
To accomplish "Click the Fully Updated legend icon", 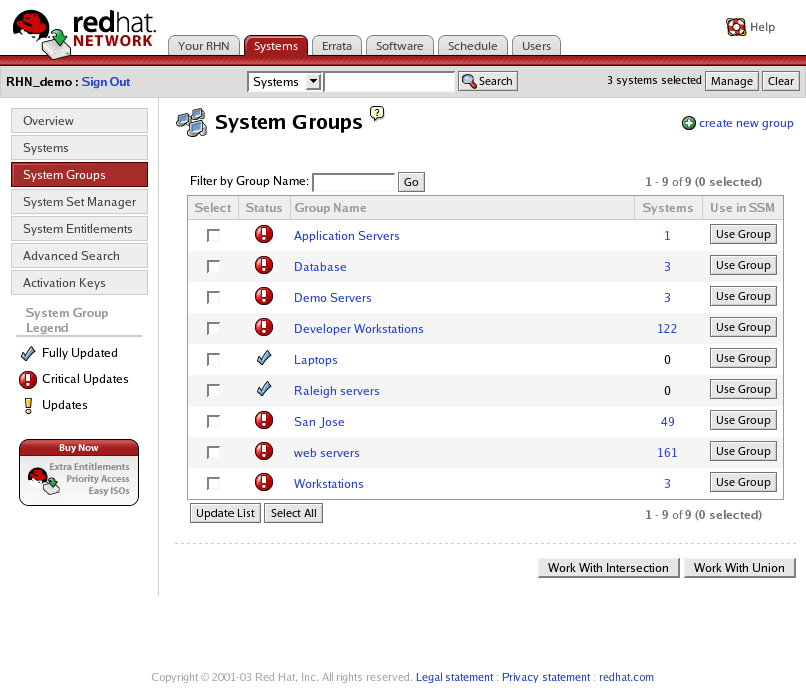I will coord(28,353).
